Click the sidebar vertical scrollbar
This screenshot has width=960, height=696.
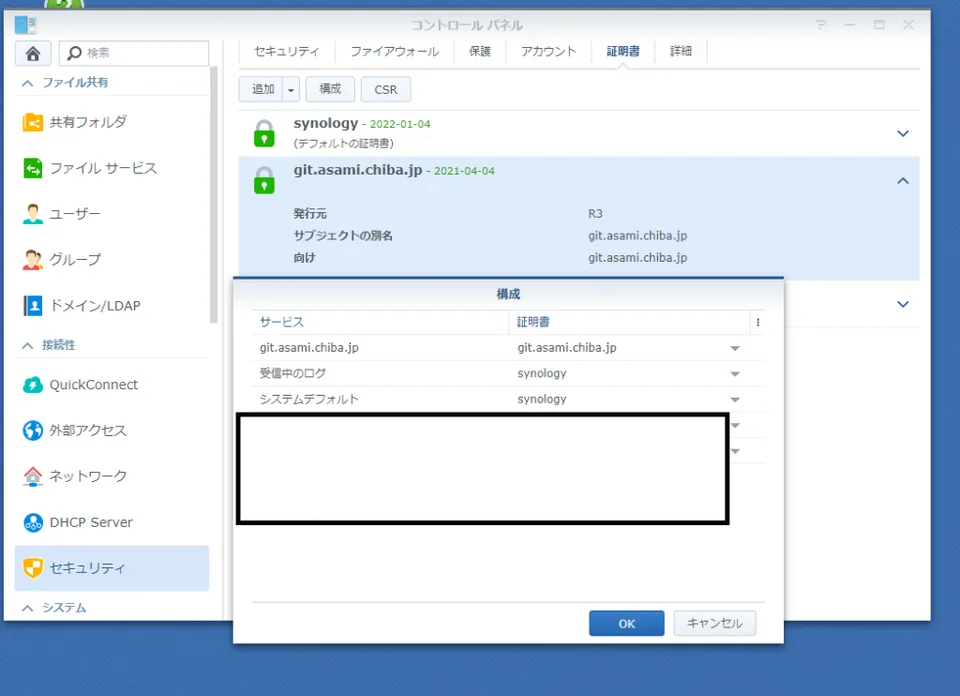[213, 195]
